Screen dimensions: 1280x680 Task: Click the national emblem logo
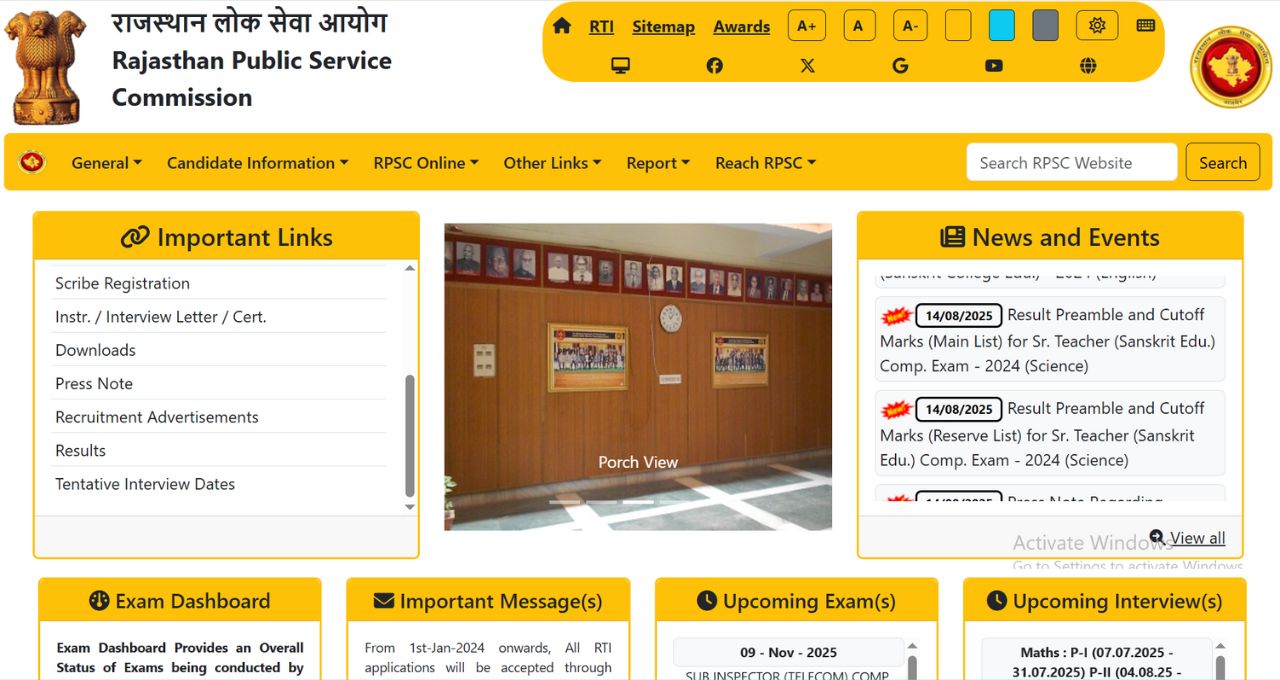pos(45,67)
